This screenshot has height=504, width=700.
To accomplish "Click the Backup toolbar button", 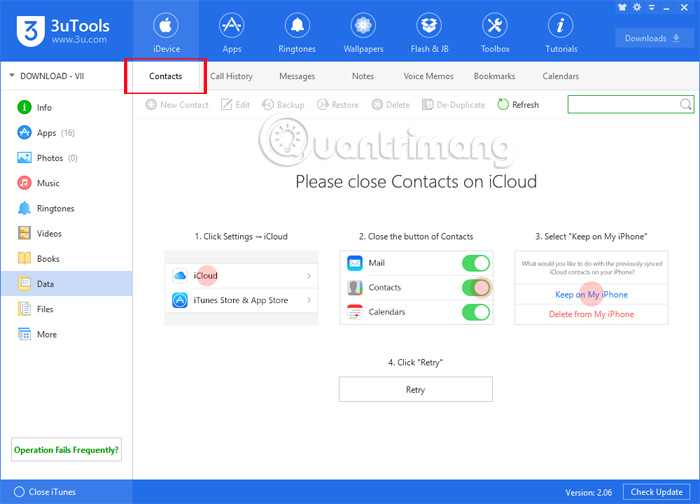I will click(283, 105).
